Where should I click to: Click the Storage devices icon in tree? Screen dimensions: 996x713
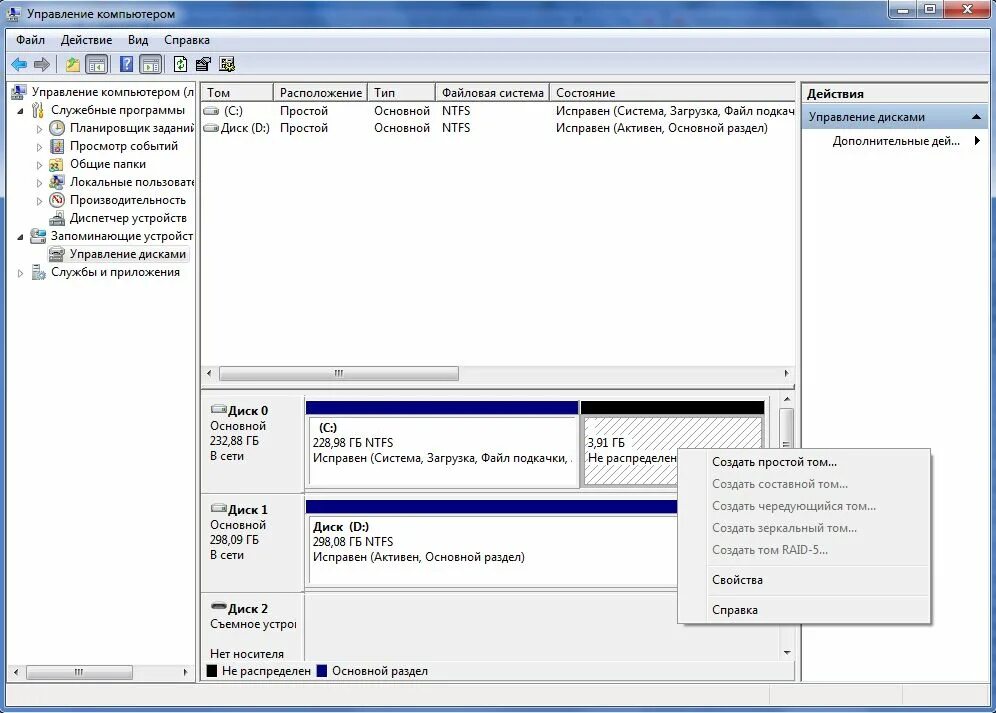click(38, 236)
